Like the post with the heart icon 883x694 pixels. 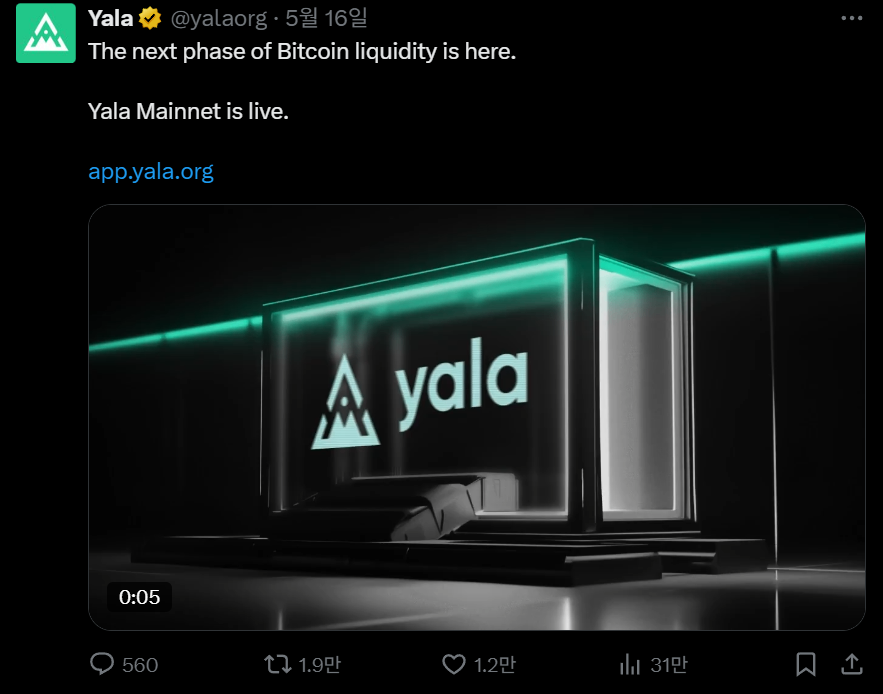coord(454,664)
